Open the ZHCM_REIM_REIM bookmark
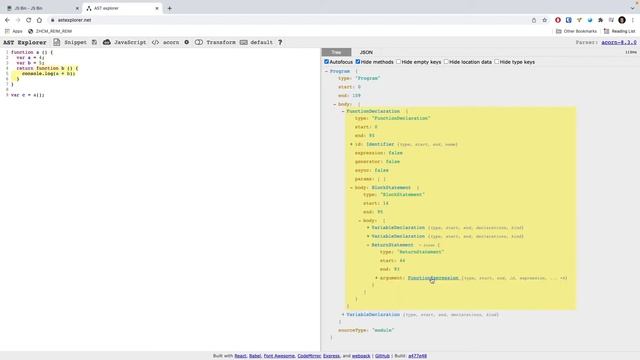Image resolution: width=640 pixels, height=360 pixels. pos(50,31)
